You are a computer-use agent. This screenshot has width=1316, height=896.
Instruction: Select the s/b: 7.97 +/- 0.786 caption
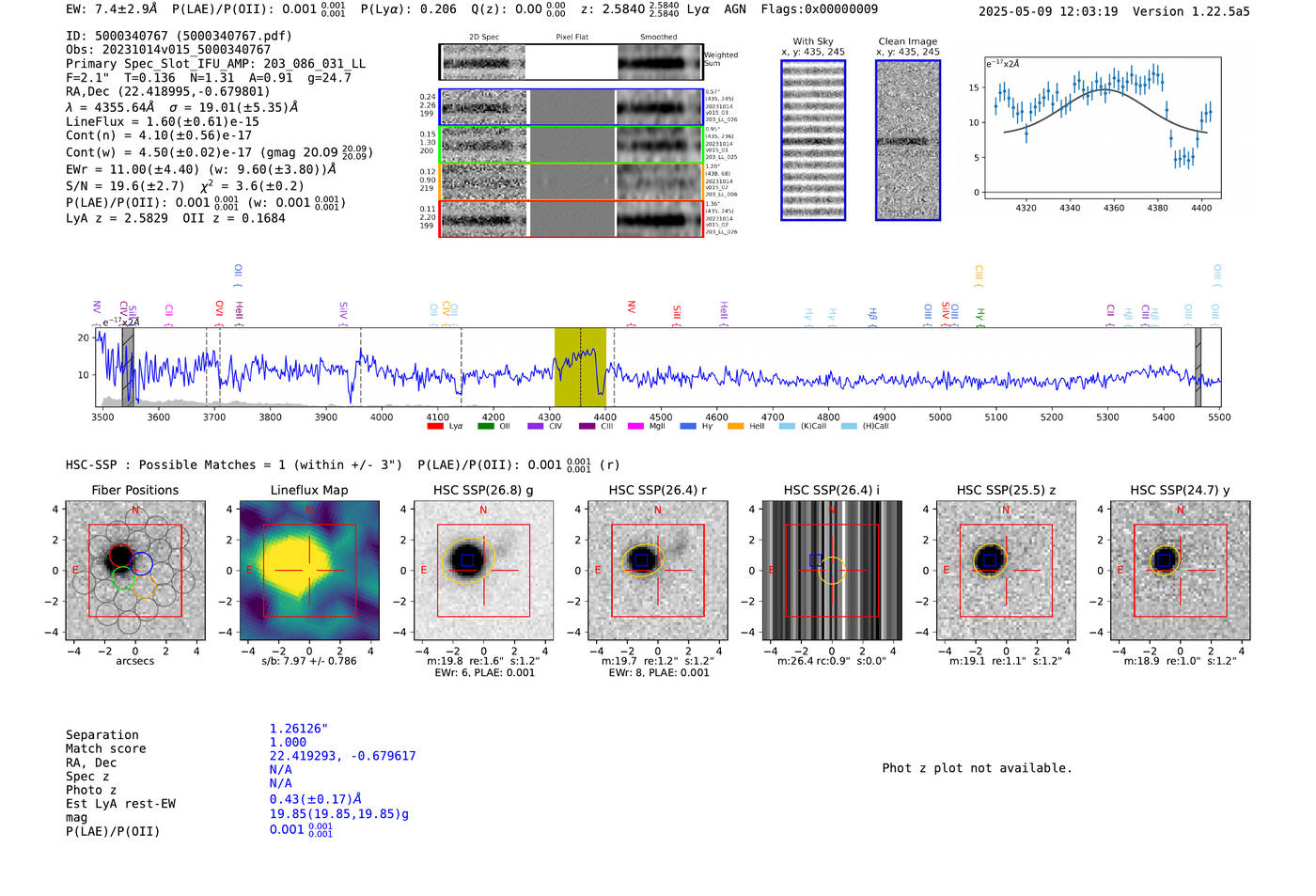309,661
